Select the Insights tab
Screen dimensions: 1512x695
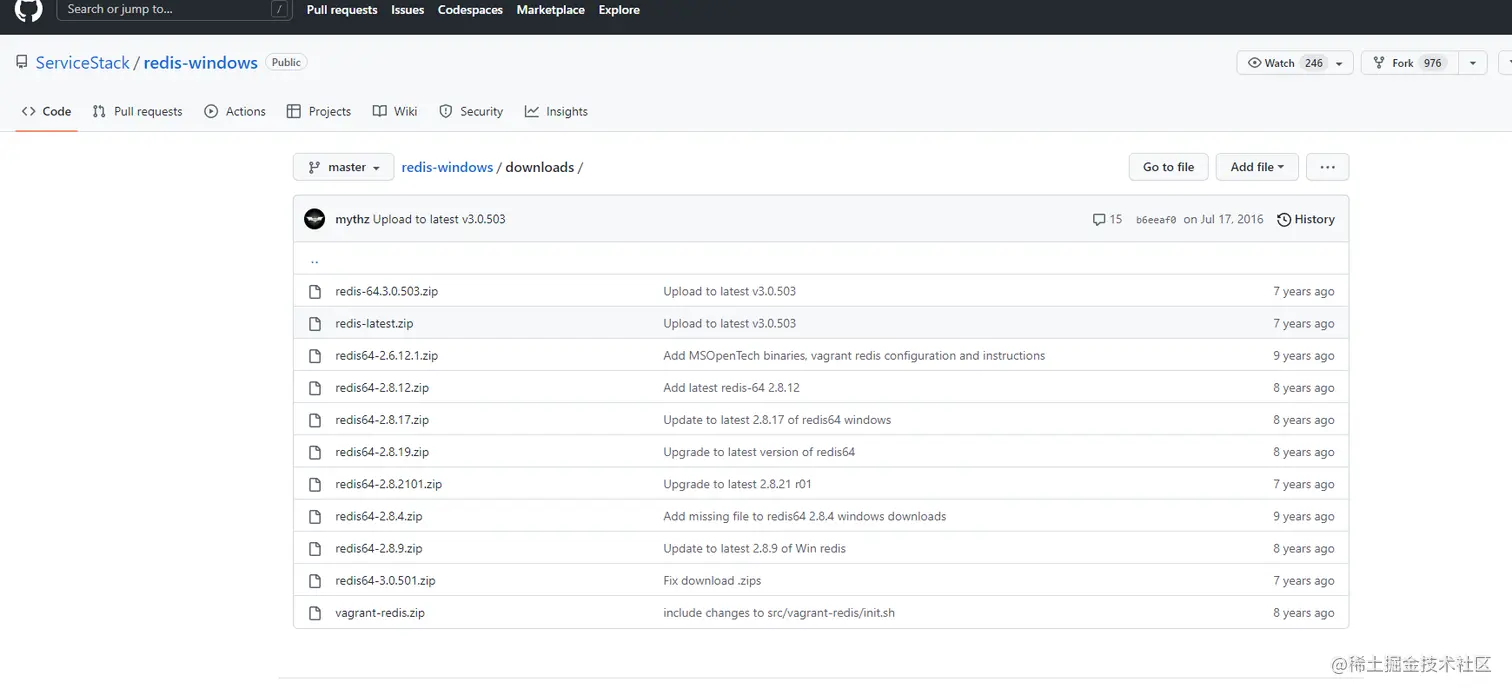coord(557,111)
